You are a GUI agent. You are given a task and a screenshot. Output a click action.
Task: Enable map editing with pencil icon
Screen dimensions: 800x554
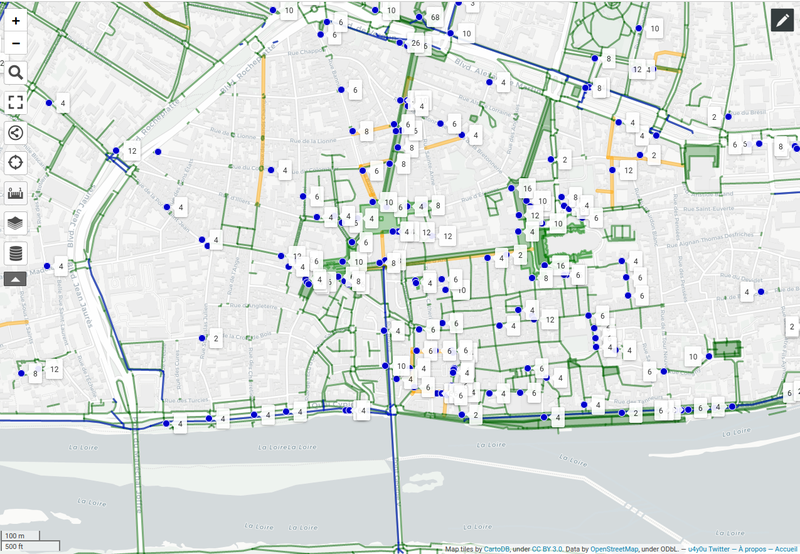[x=782, y=18]
